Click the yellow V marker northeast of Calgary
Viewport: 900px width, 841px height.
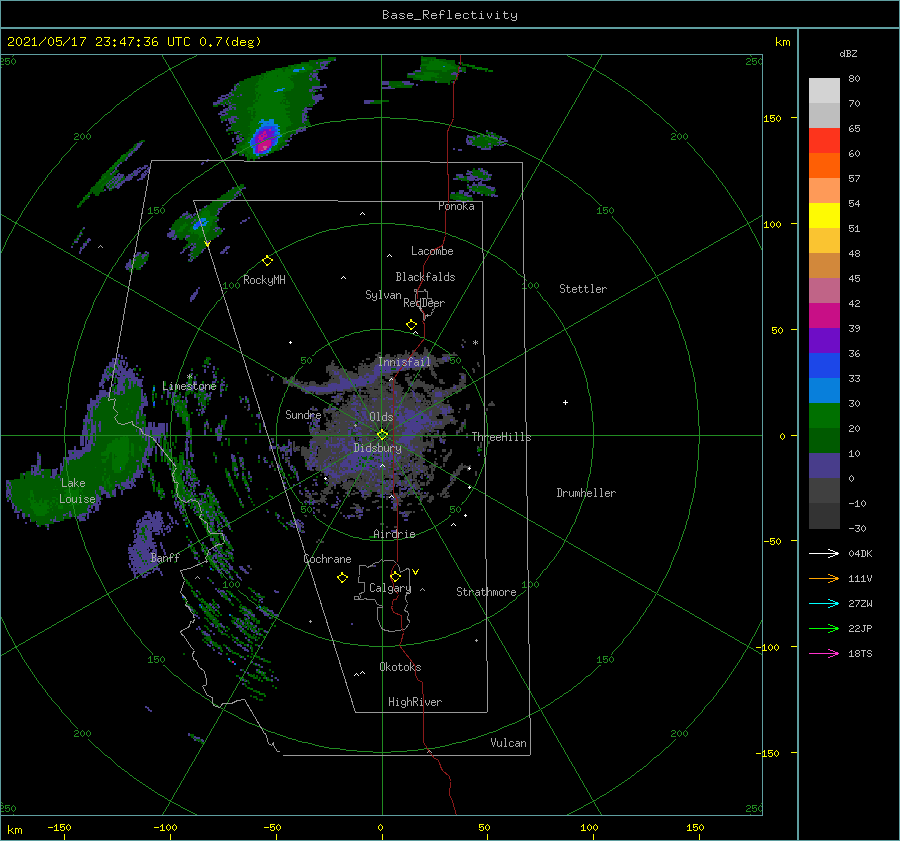point(415,572)
